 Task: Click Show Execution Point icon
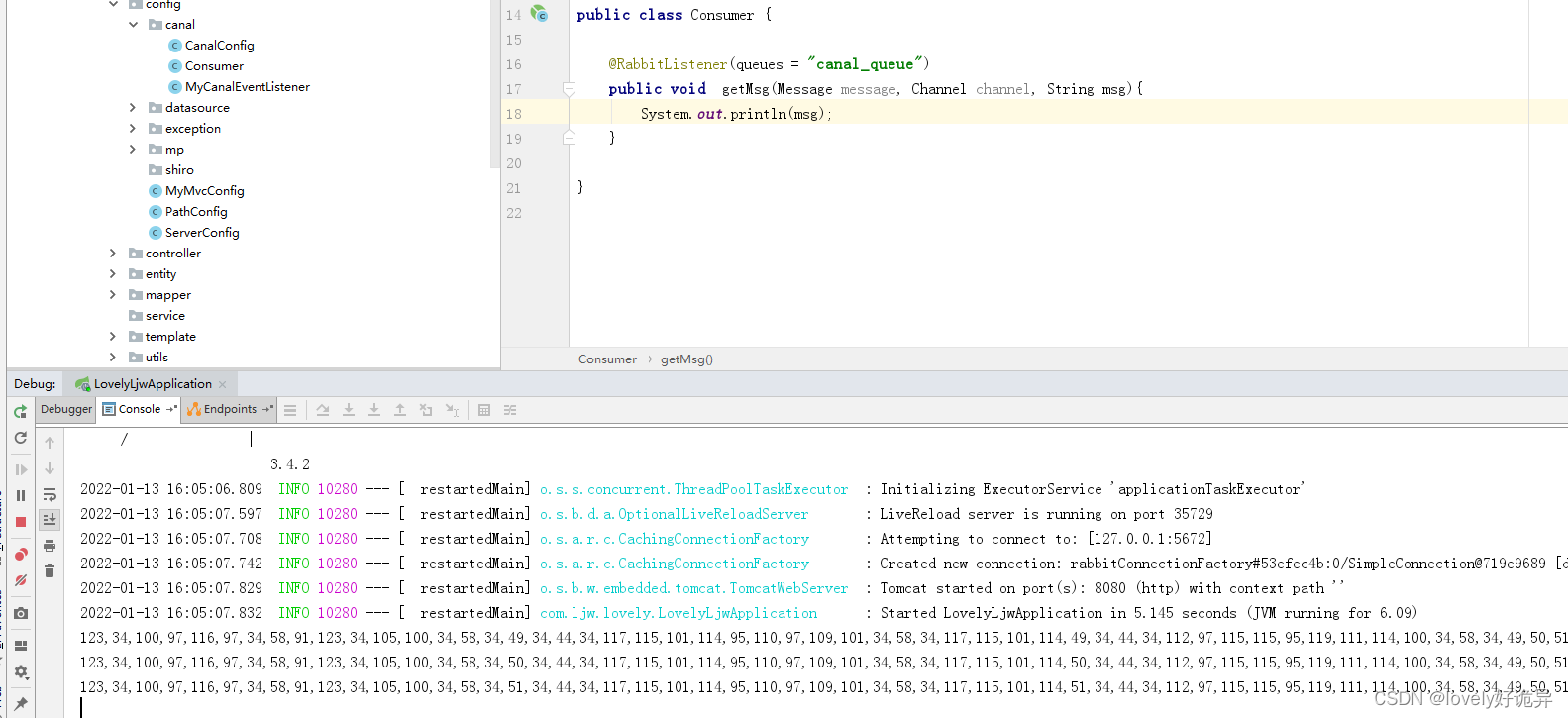click(290, 410)
